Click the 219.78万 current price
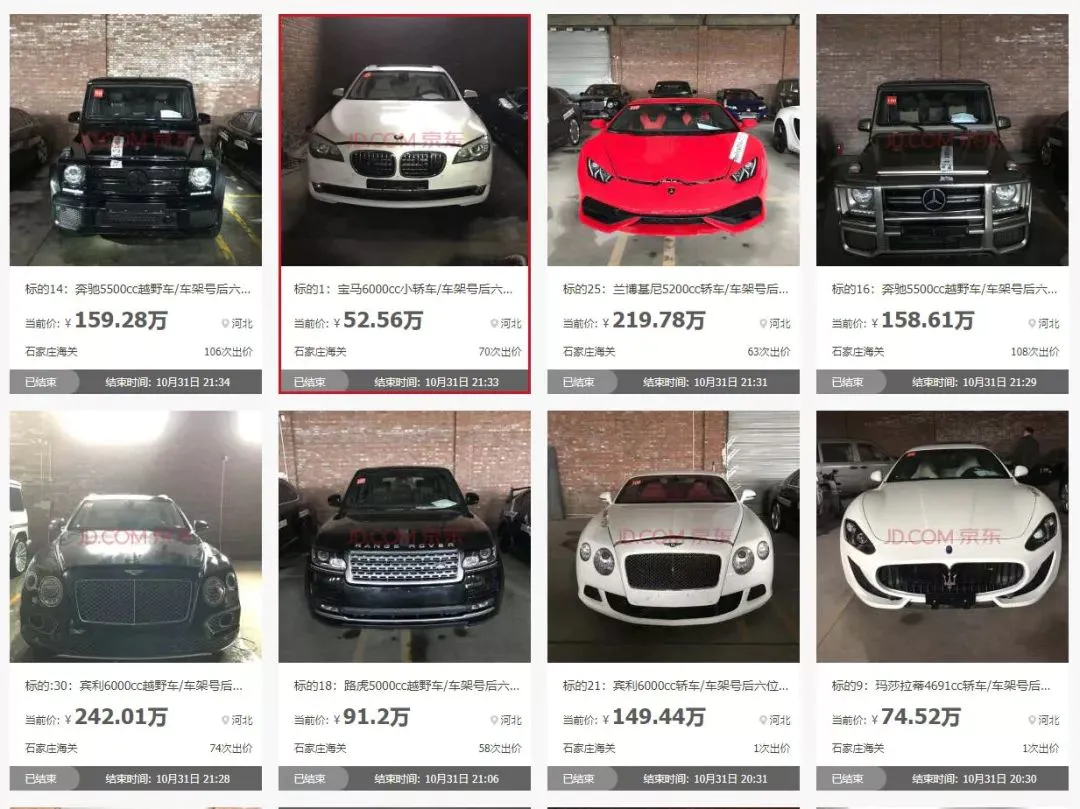Image resolution: width=1080 pixels, height=809 pixels. [658, 320]
